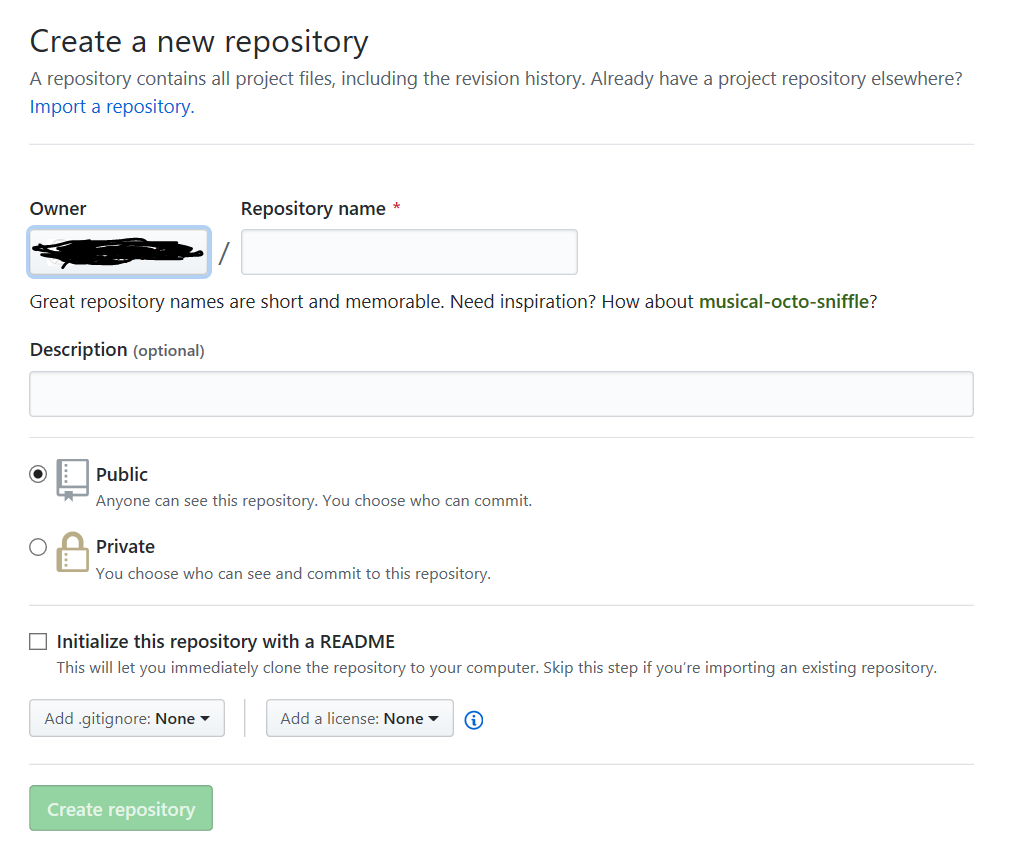This screenshot has width=1020, height=854.
Task: Select the suggested name musical-octo-sniffle
Action: click(786, 301)
